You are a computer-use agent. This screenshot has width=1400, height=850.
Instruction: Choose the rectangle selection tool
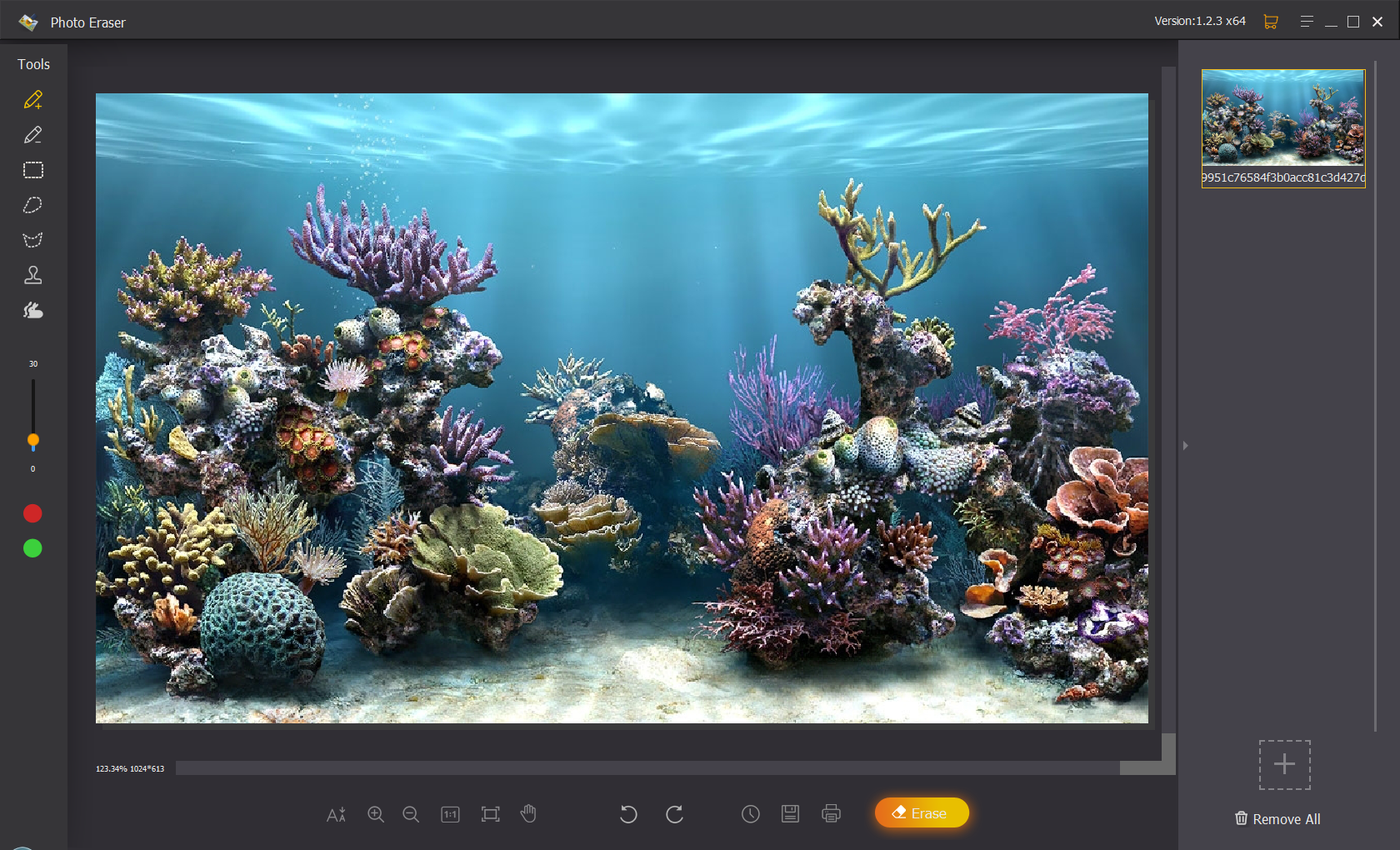pos(33,170)
